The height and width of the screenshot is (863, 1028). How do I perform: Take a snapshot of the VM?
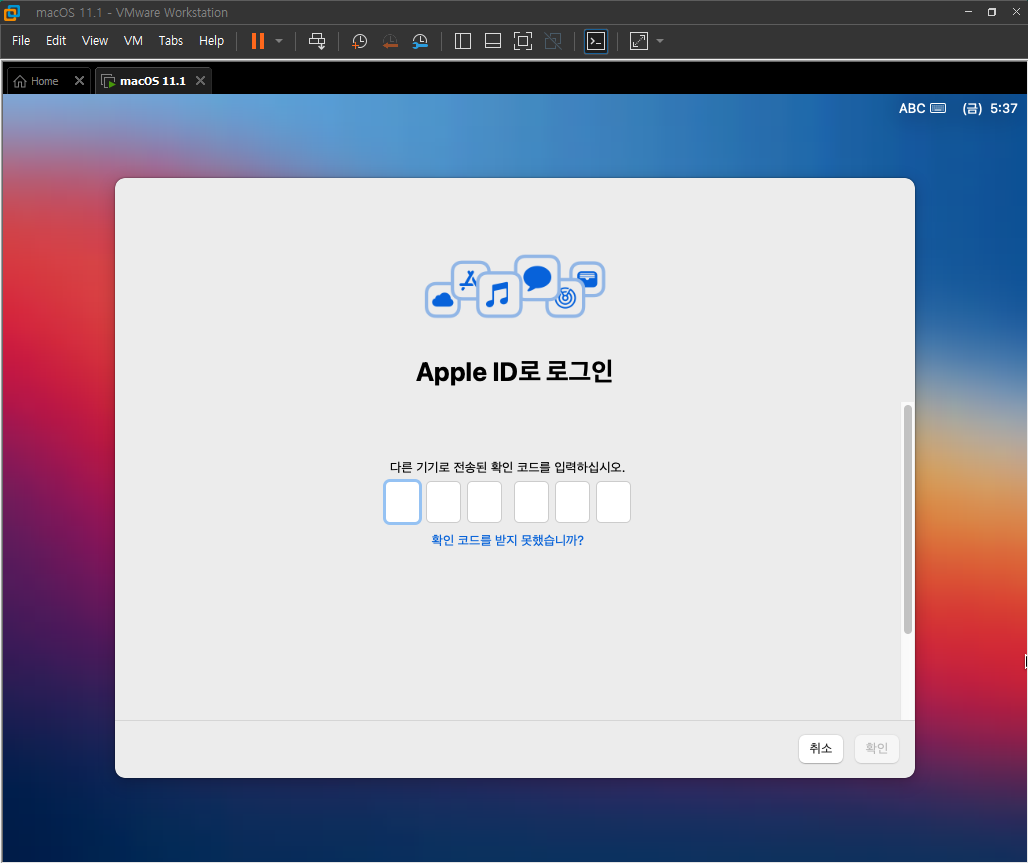[359, 41]
